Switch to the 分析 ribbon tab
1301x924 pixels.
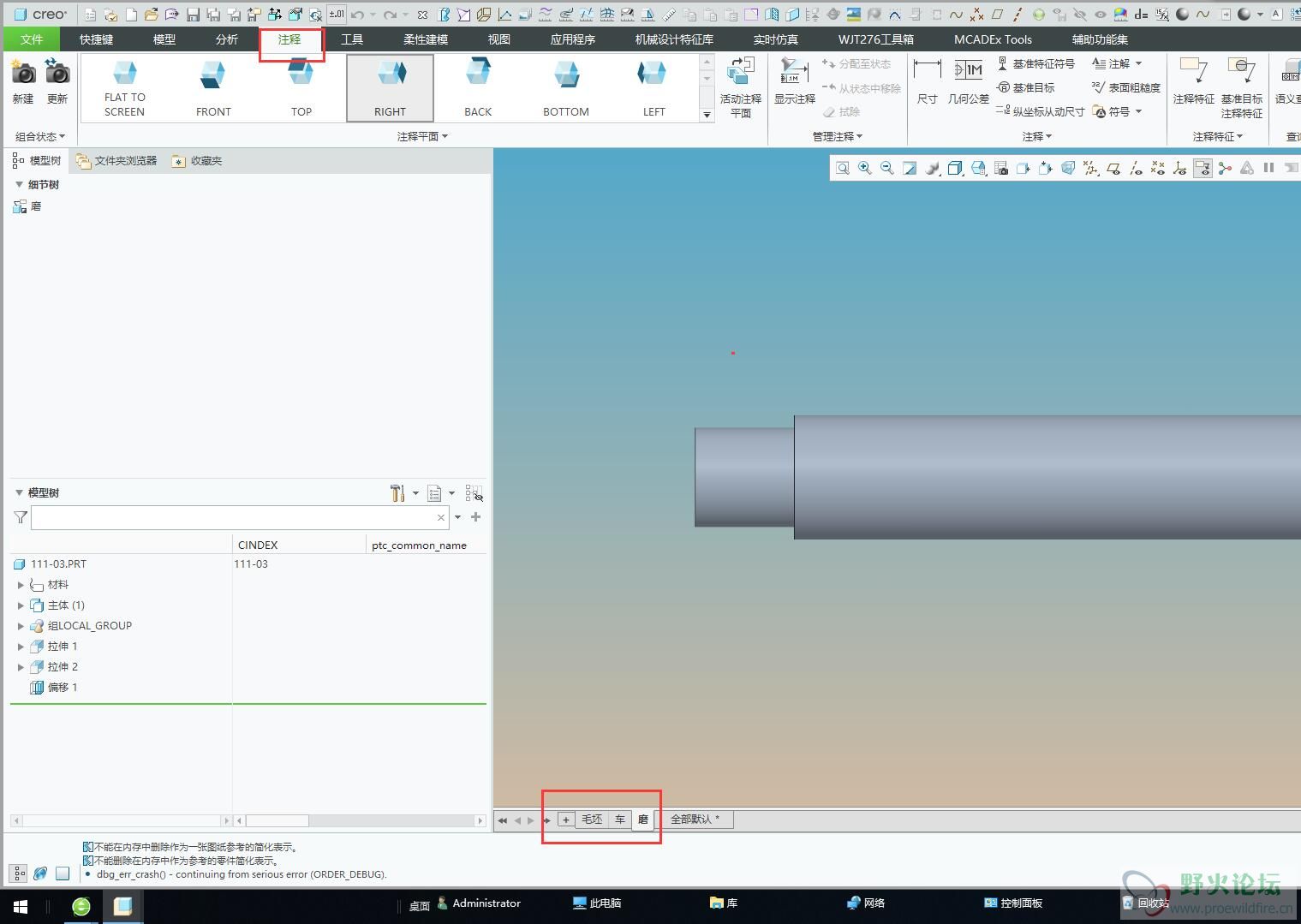(227, 39)
